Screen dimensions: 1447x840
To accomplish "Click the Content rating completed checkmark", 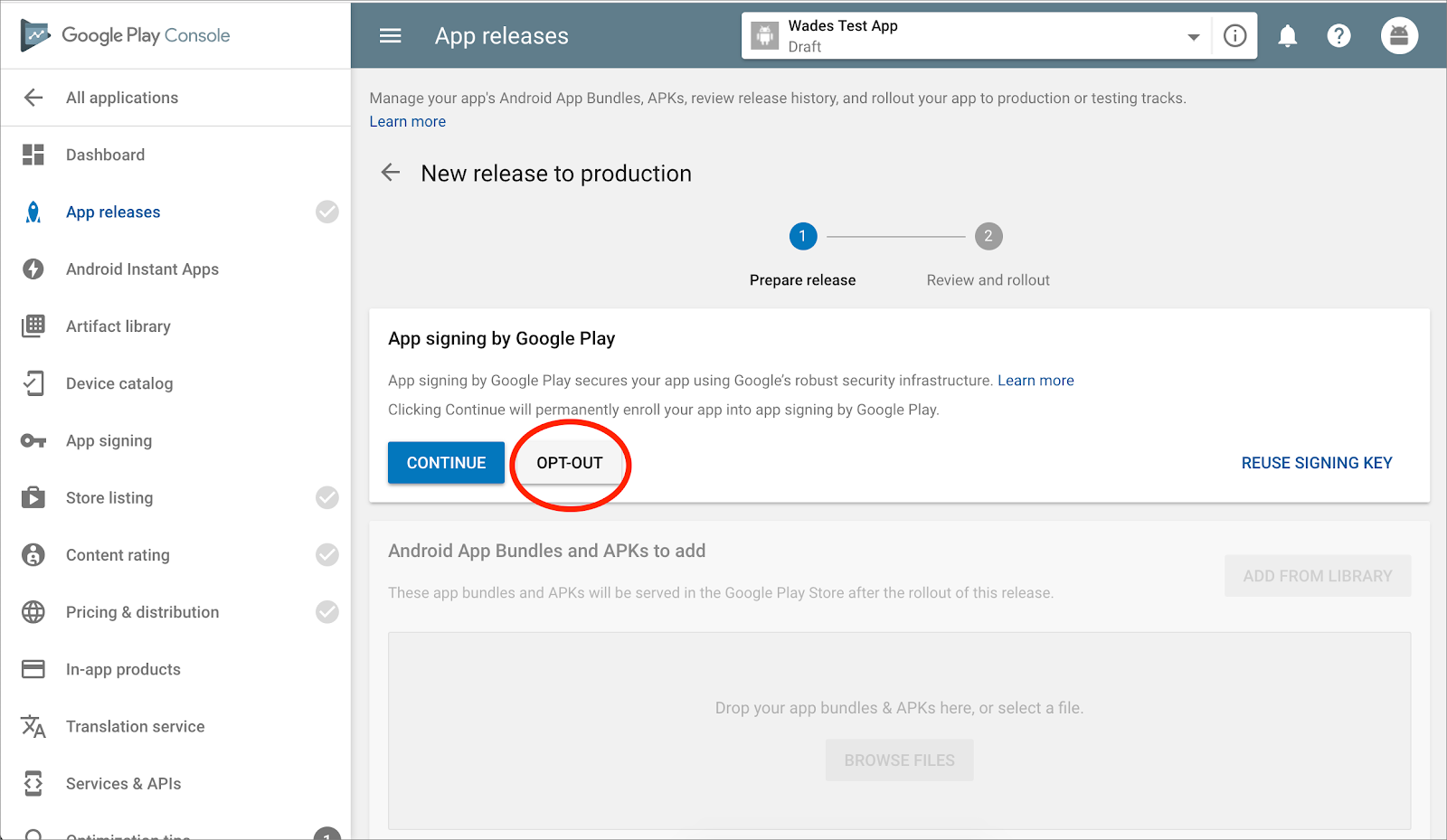I will (x=327, y=554).
